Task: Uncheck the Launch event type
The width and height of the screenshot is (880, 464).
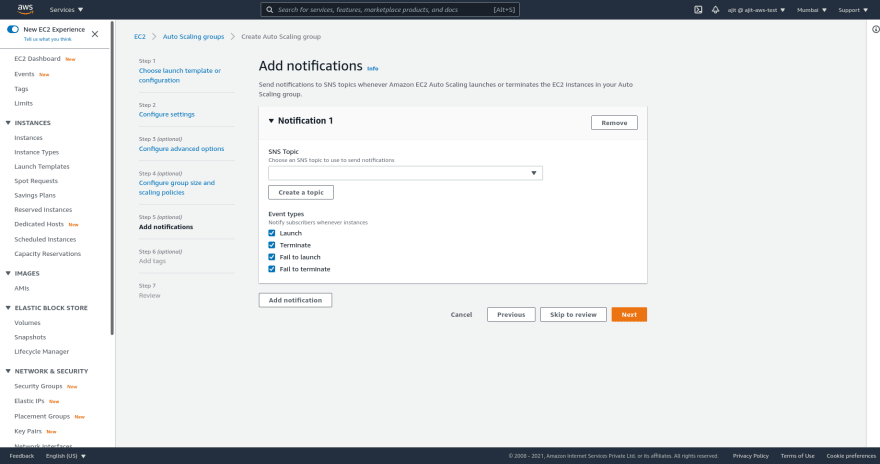Action: (272, 233)
